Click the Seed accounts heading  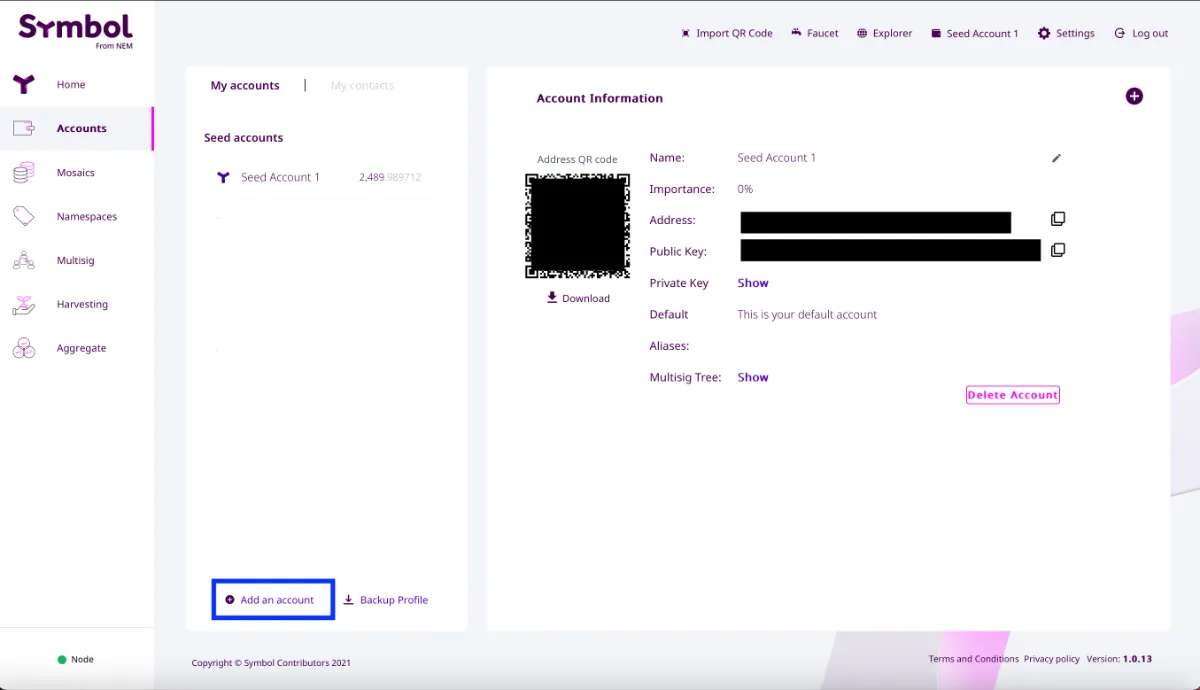click(x=243, y=138)
